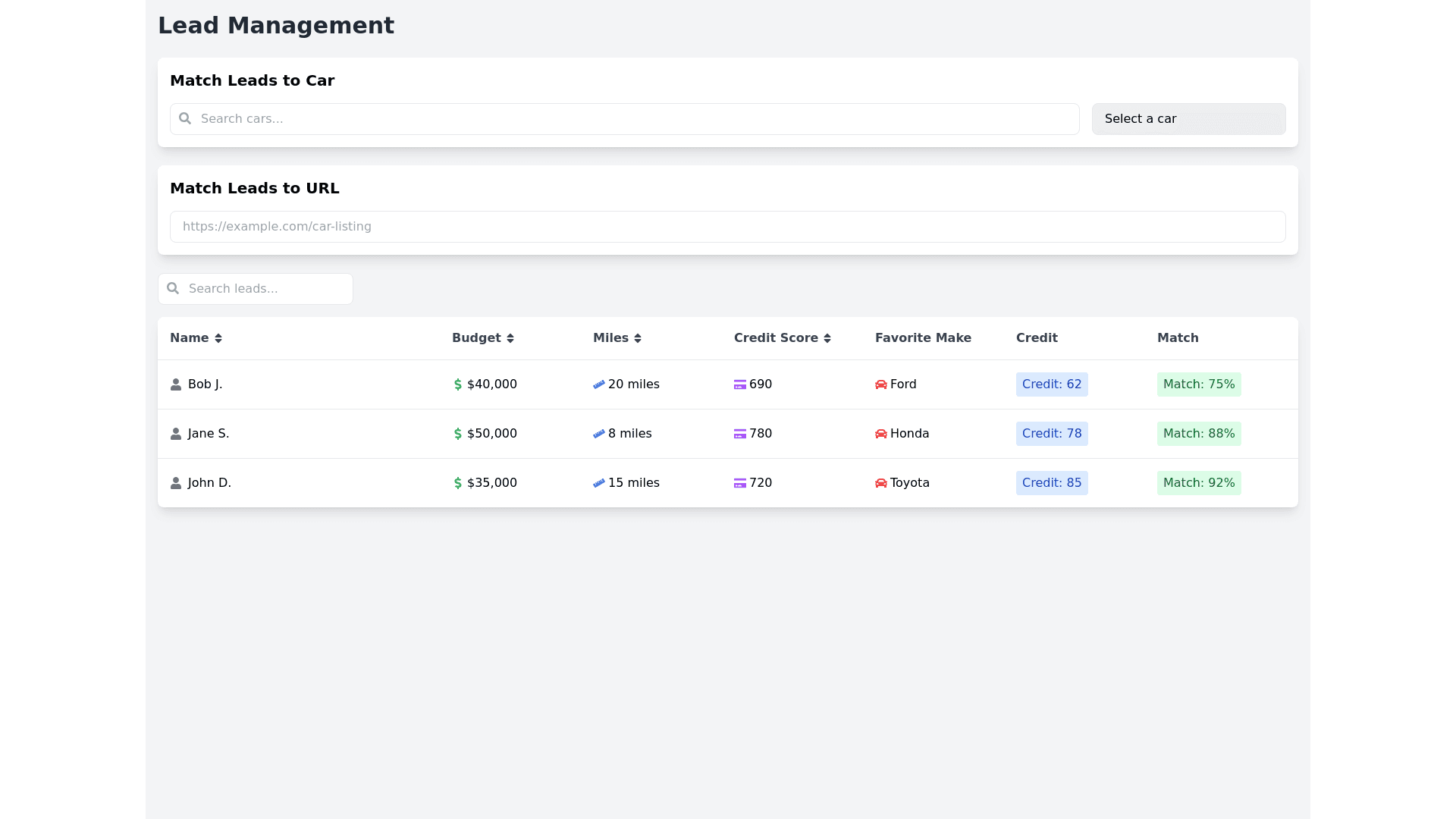1456x819 pixels.
Task: Click the dollar icon next to $50,000
Action: point(458,434)
